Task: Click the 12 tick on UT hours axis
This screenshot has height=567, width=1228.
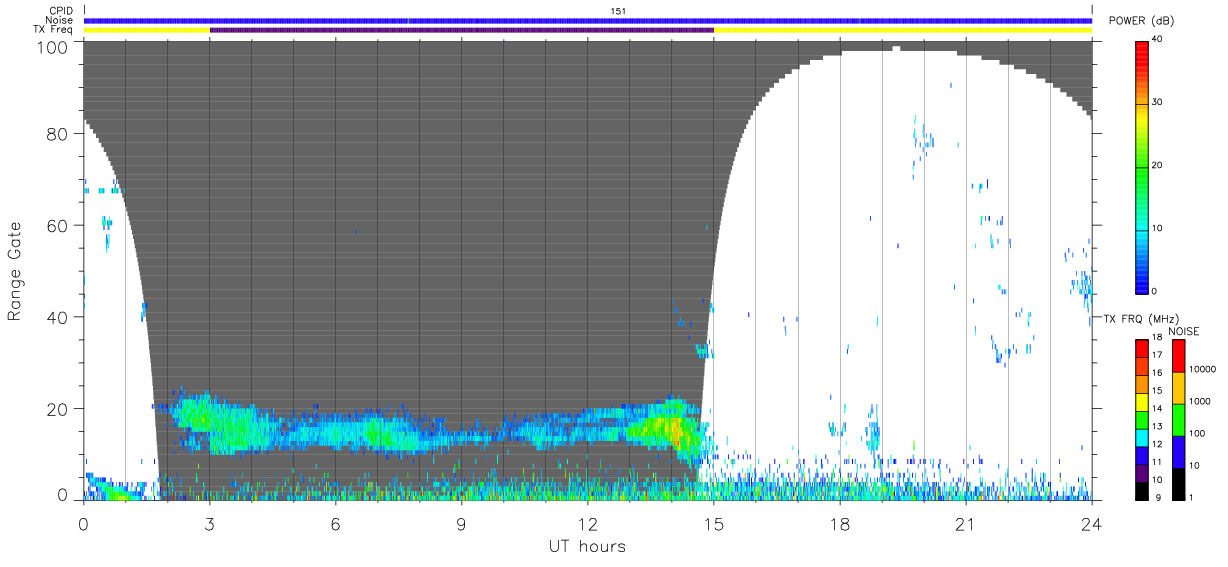Action: tap(587, 523)
